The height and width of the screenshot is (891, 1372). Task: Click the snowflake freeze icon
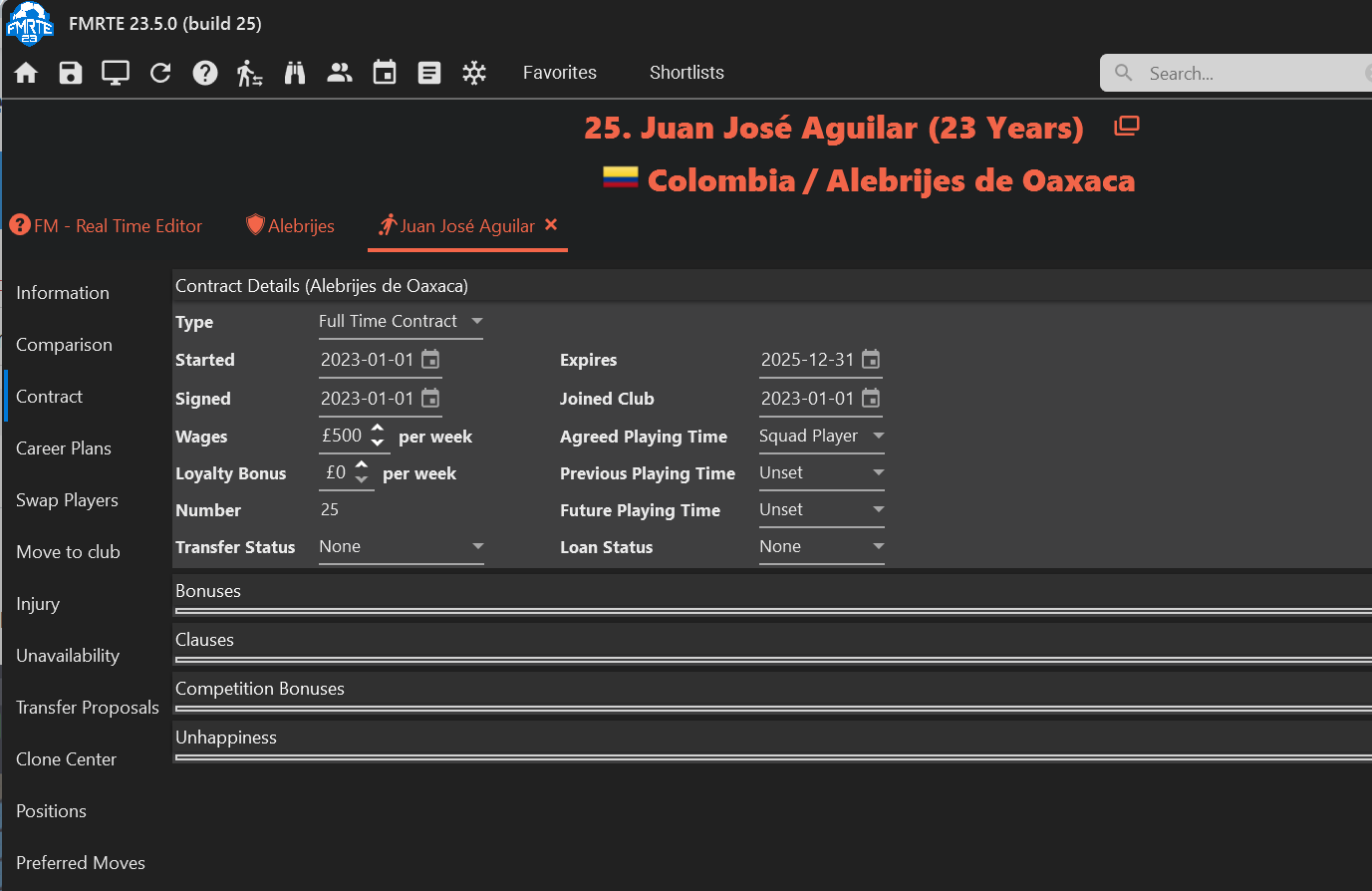(x=474, y=73)
